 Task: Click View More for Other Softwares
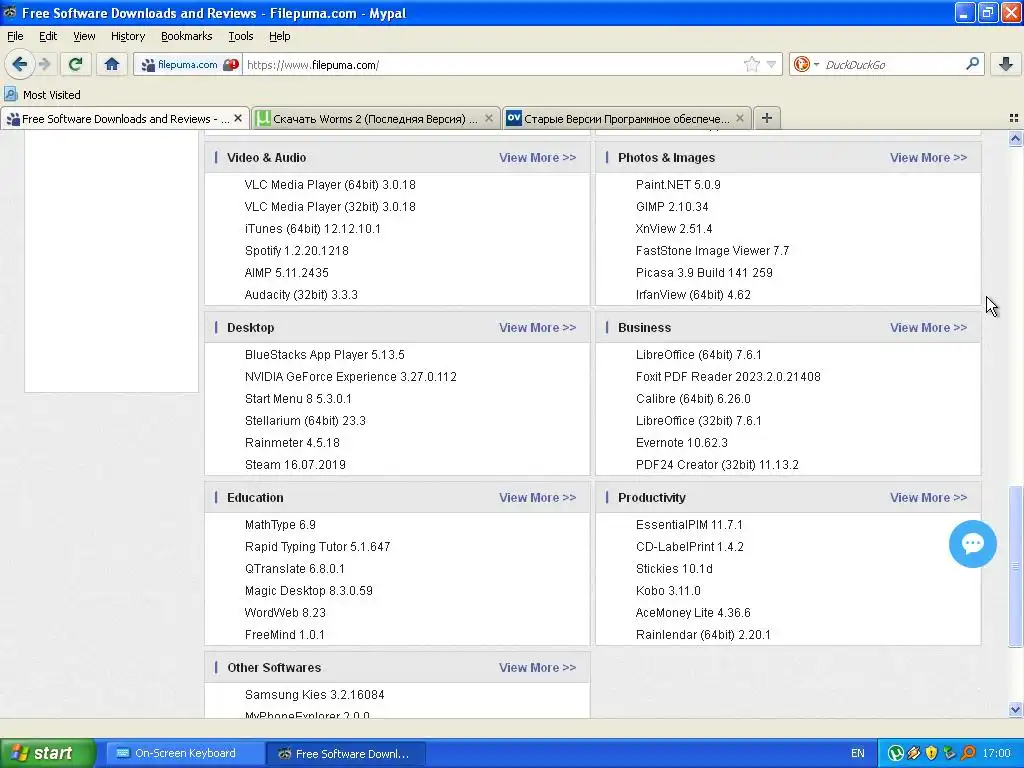tap(537, 667)
